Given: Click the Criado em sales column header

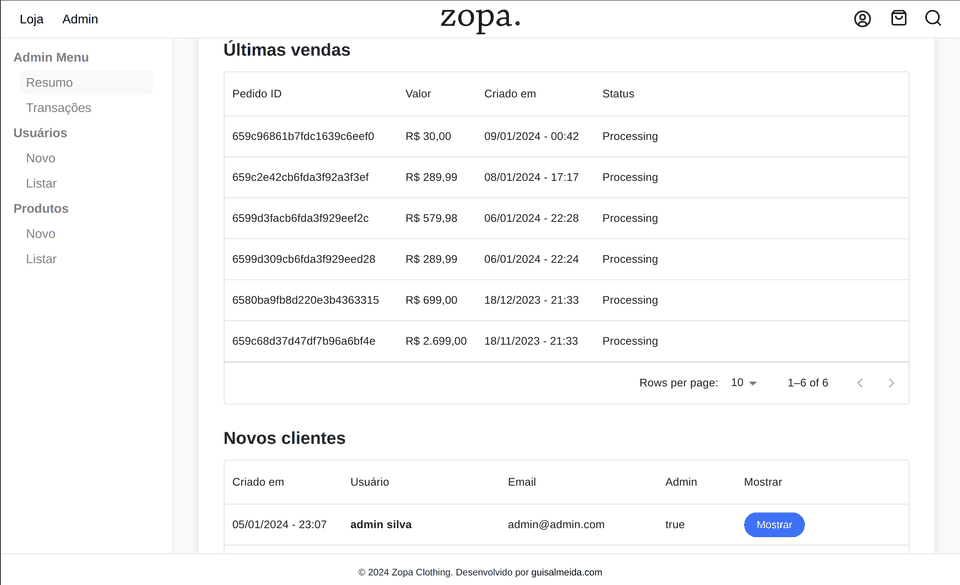Looking at the screenshot, I should (x=510, y=94).
